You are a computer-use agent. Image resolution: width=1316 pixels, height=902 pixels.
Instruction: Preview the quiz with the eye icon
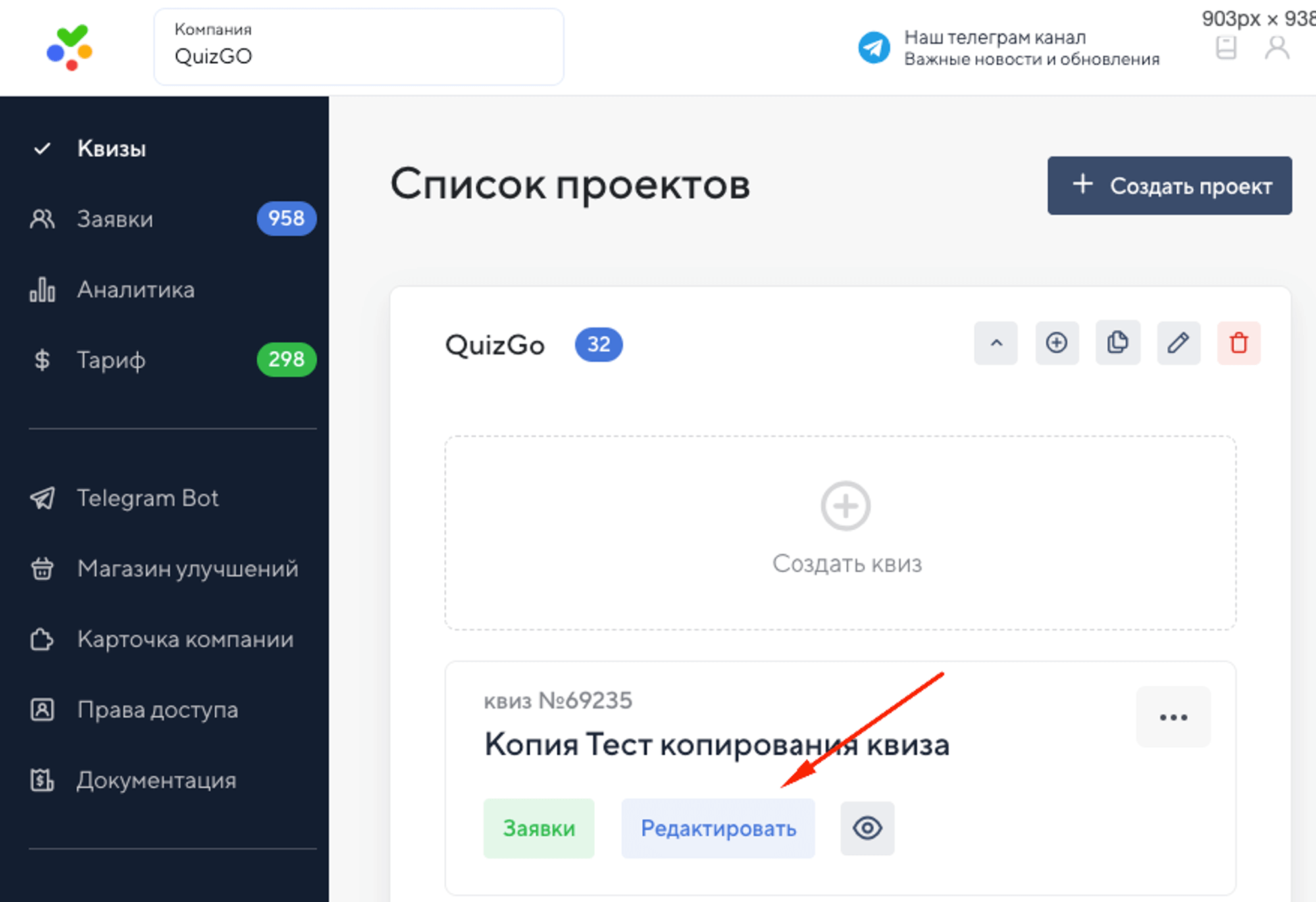pos(867,828)
